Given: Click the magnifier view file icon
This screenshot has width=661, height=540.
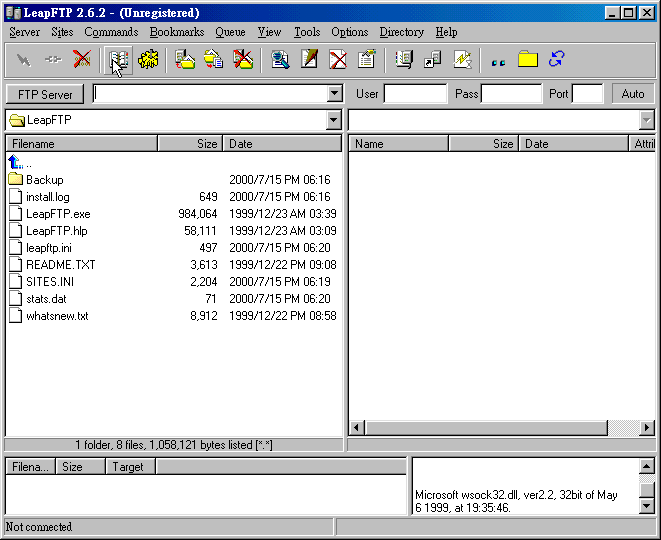Looking at the screenshot, I should point(280,59).
